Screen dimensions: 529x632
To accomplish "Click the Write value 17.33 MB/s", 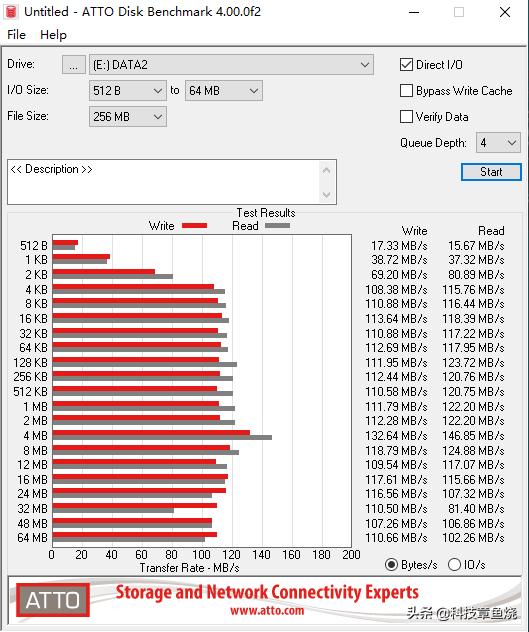I will coord(399,246).
